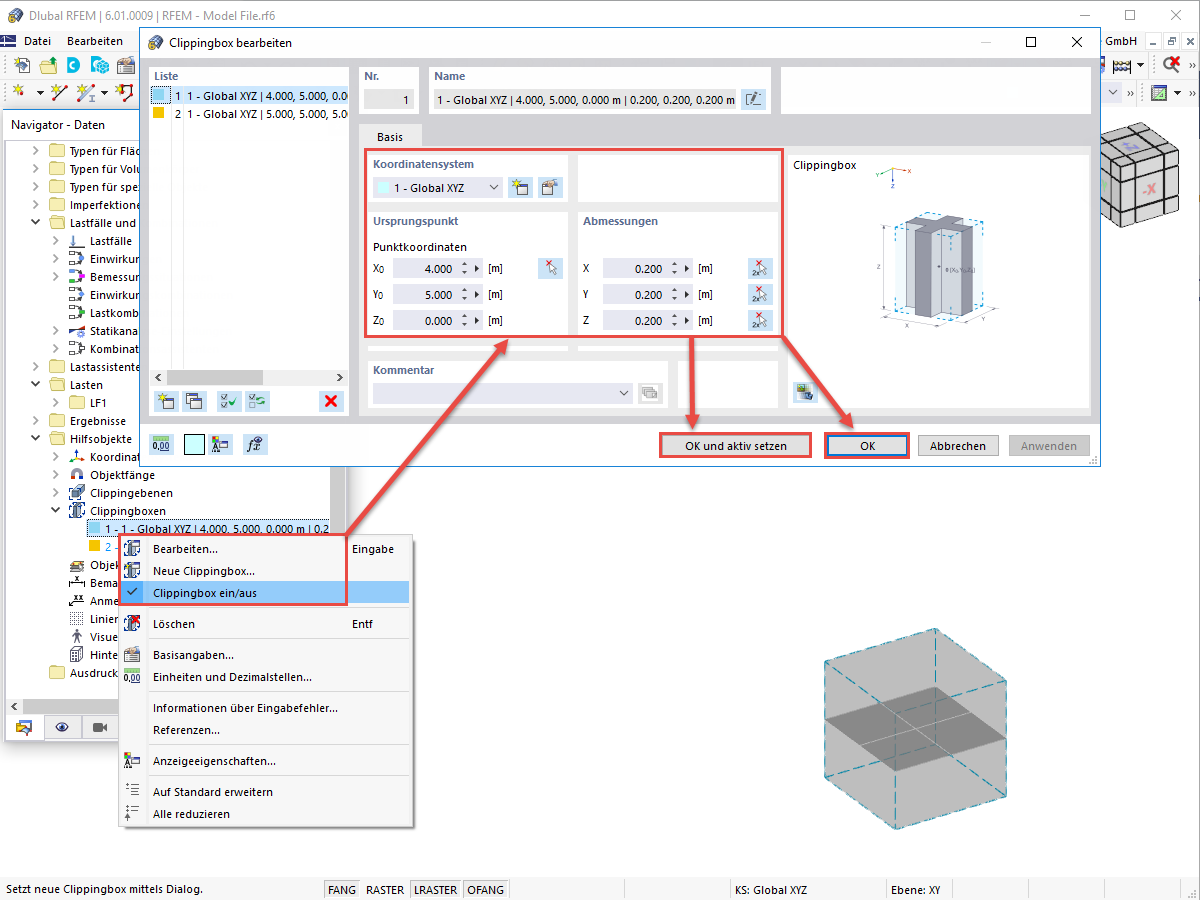The height and width of the screenshot is (900, 1200).
Task: Click the new node toolbar icon
Action: (19, 93)
